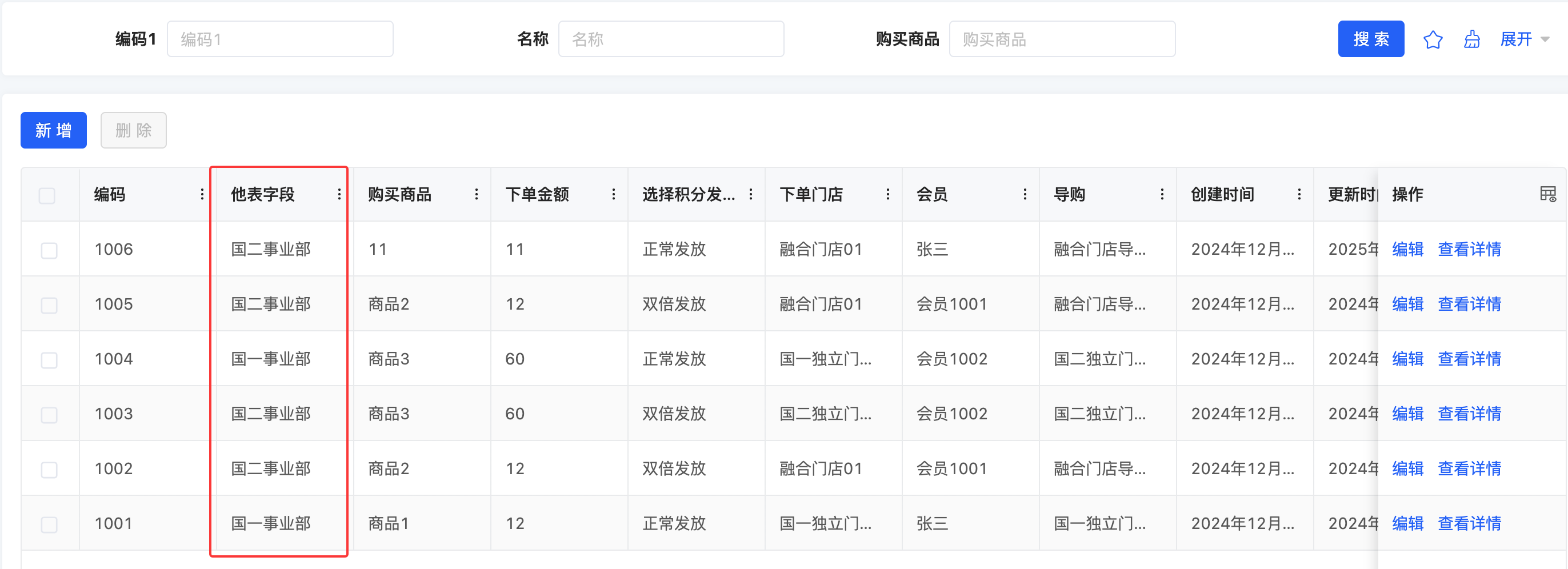Screen dimensions: 1568x569
Task: Check the box for row 1003
Action: [49, 414]
